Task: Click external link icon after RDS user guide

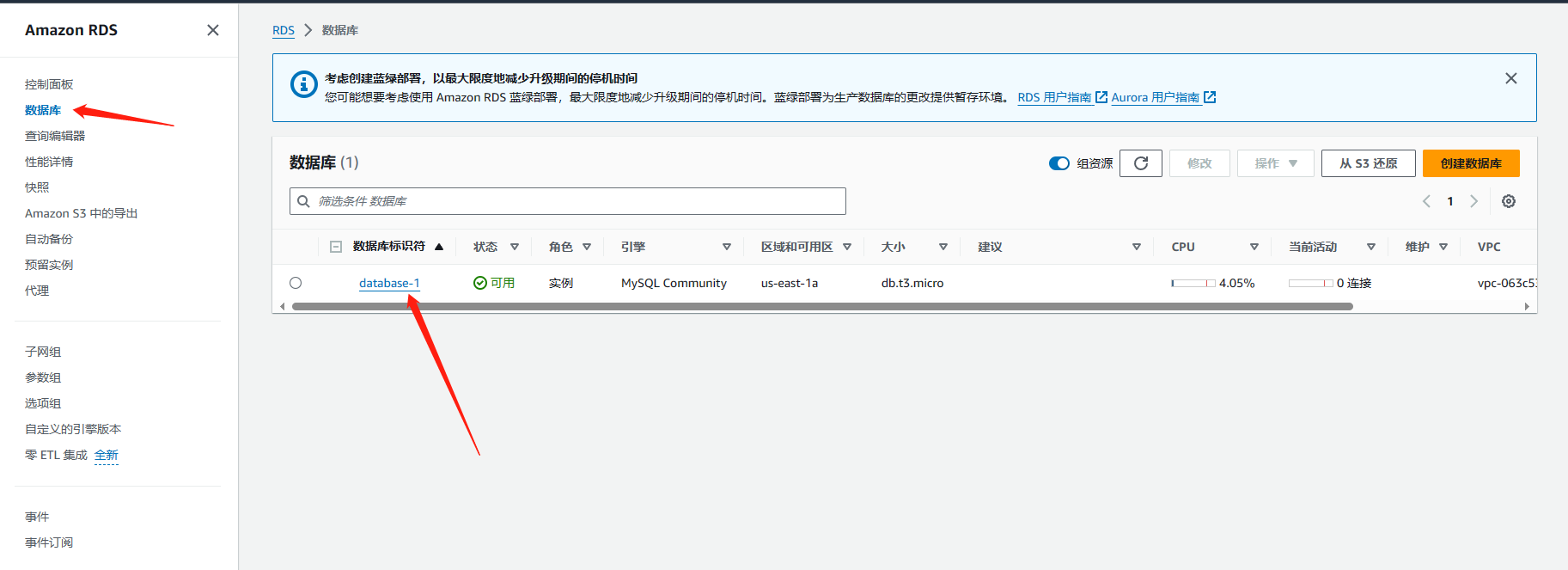Action: 1101,97
